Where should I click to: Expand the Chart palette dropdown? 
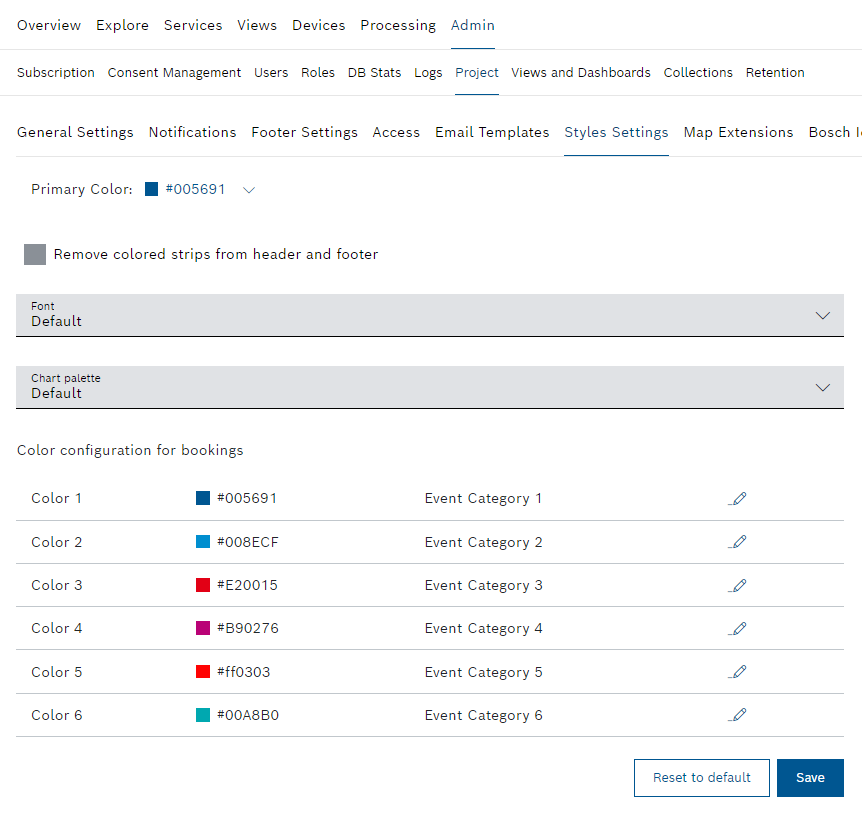[x=429, y=387]
